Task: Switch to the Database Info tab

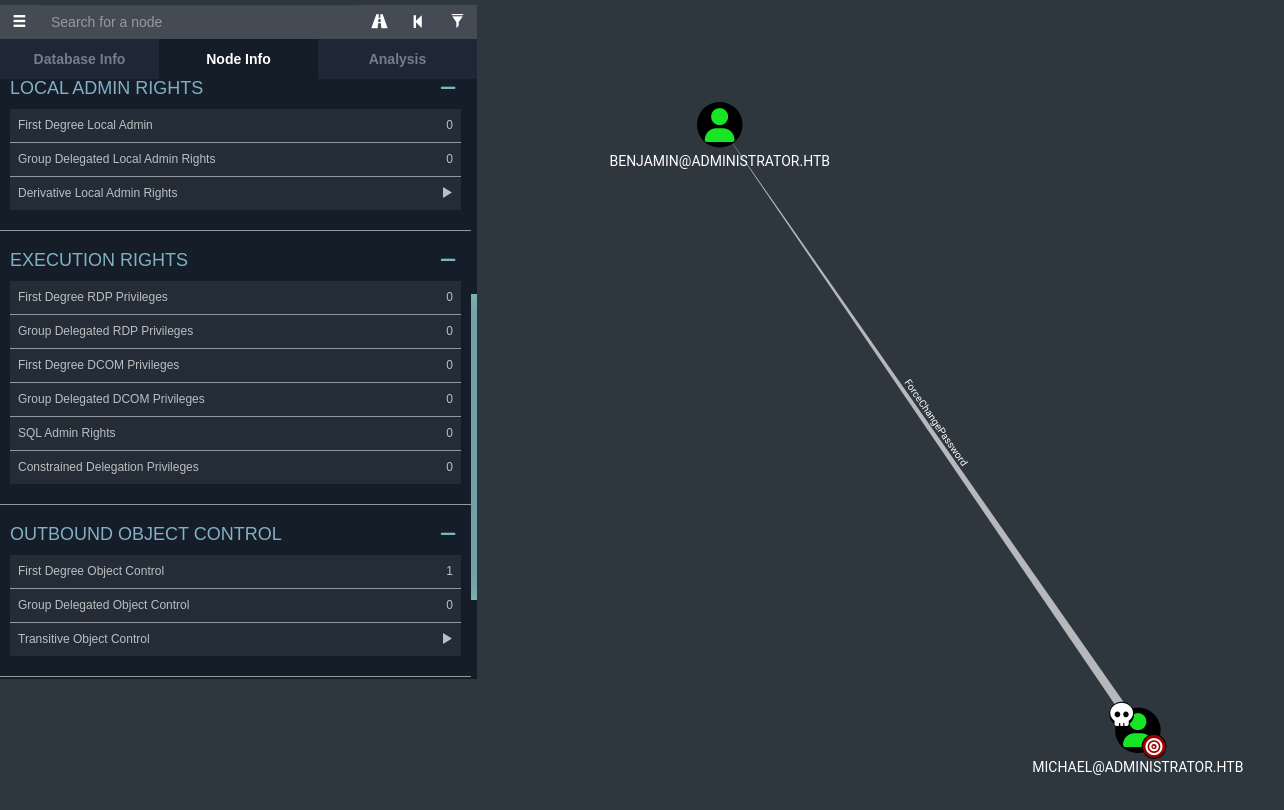Action: 79,59
